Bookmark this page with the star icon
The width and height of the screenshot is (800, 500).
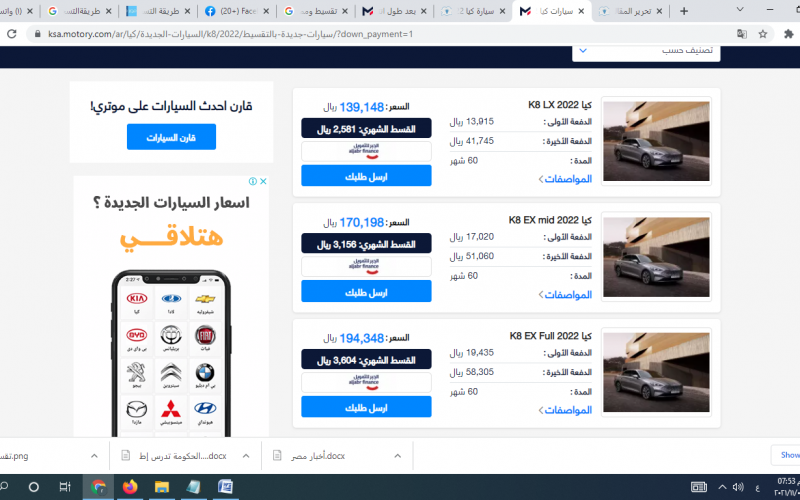(763, 34)
